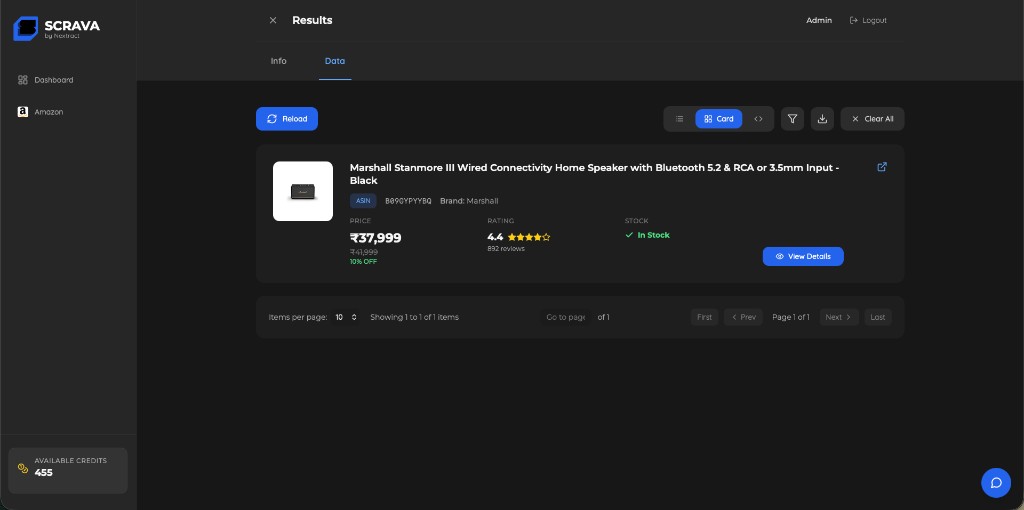This screenshot has height=510, width=1024.
Task: Switch to code view icon
Action: (x=758, y=119)
